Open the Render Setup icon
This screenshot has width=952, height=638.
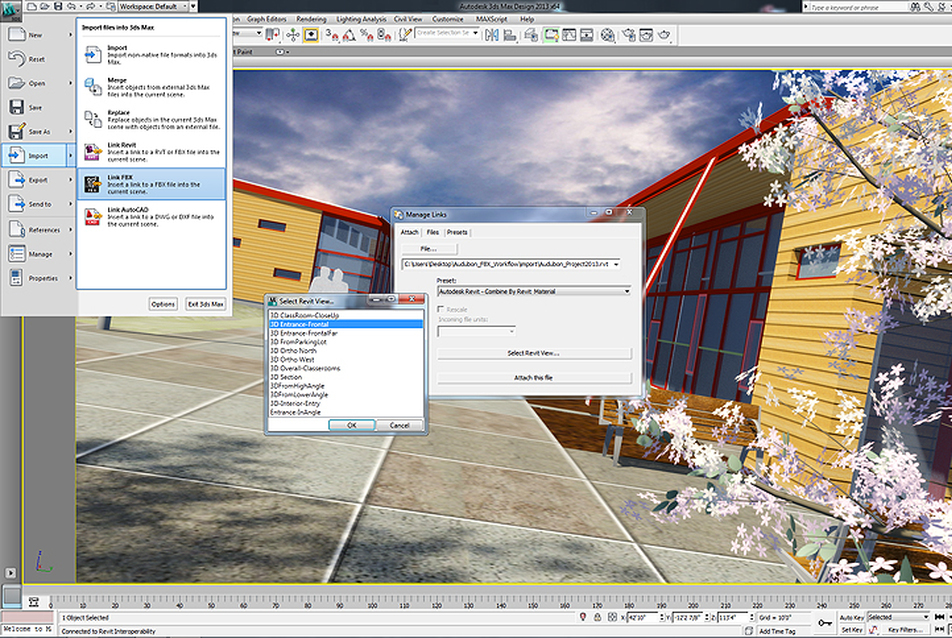point(629,35)
